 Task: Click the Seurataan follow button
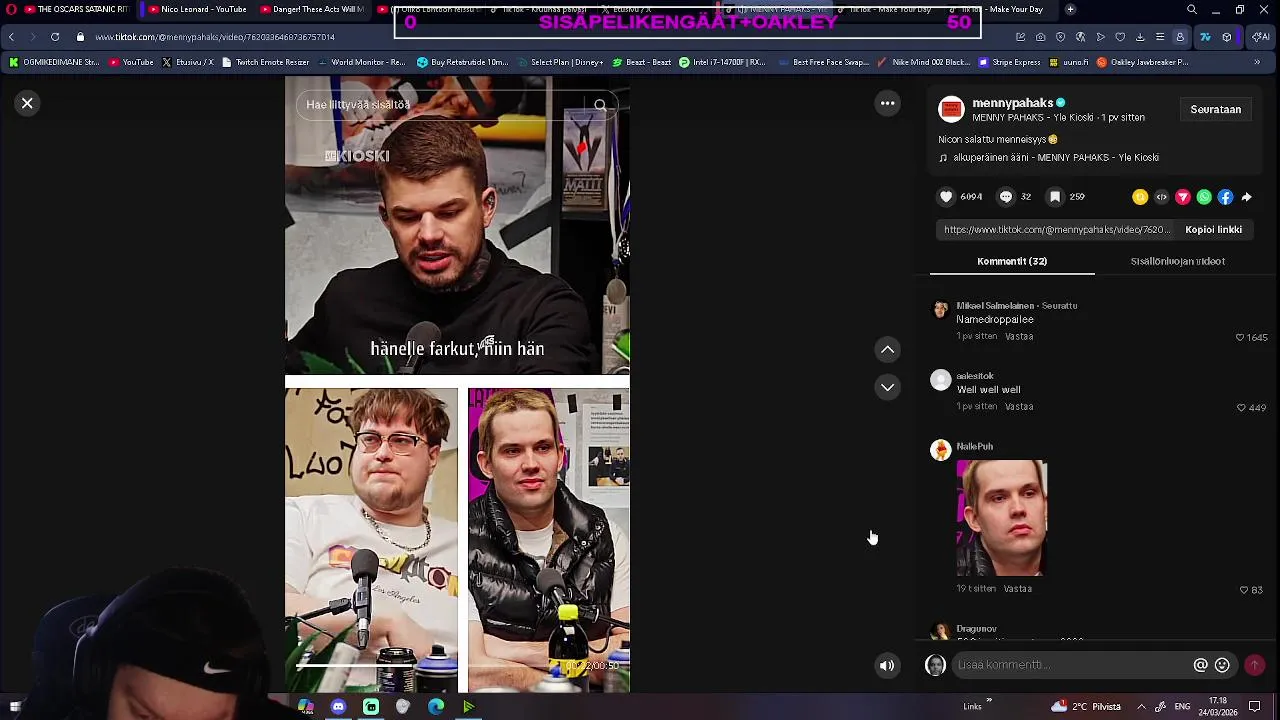click(1215, 110)
